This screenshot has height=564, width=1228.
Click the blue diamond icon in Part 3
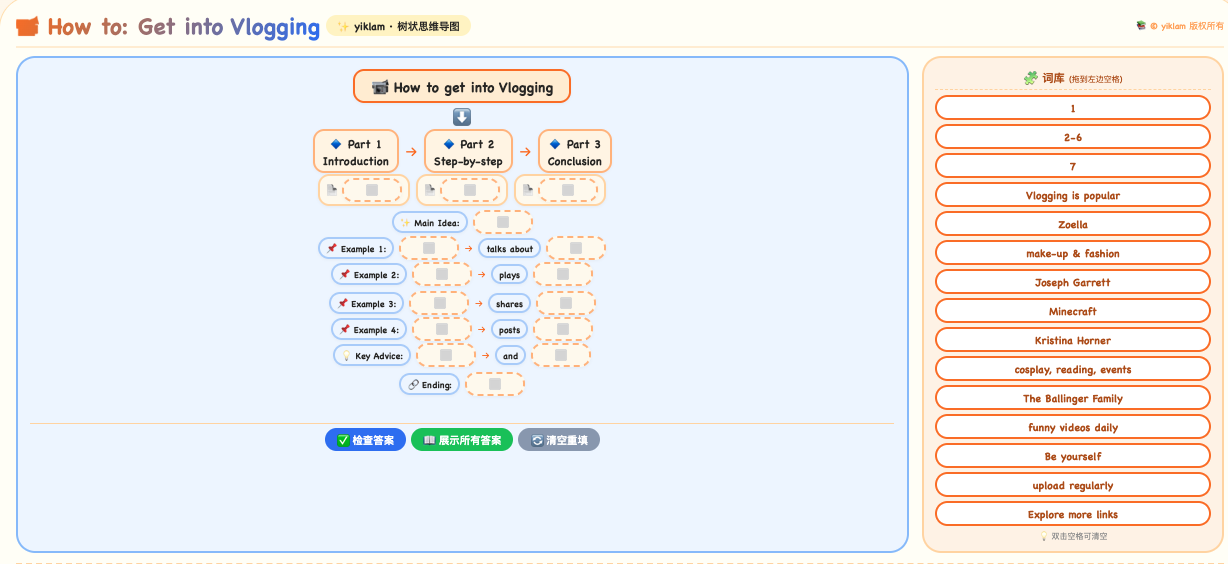555,144
